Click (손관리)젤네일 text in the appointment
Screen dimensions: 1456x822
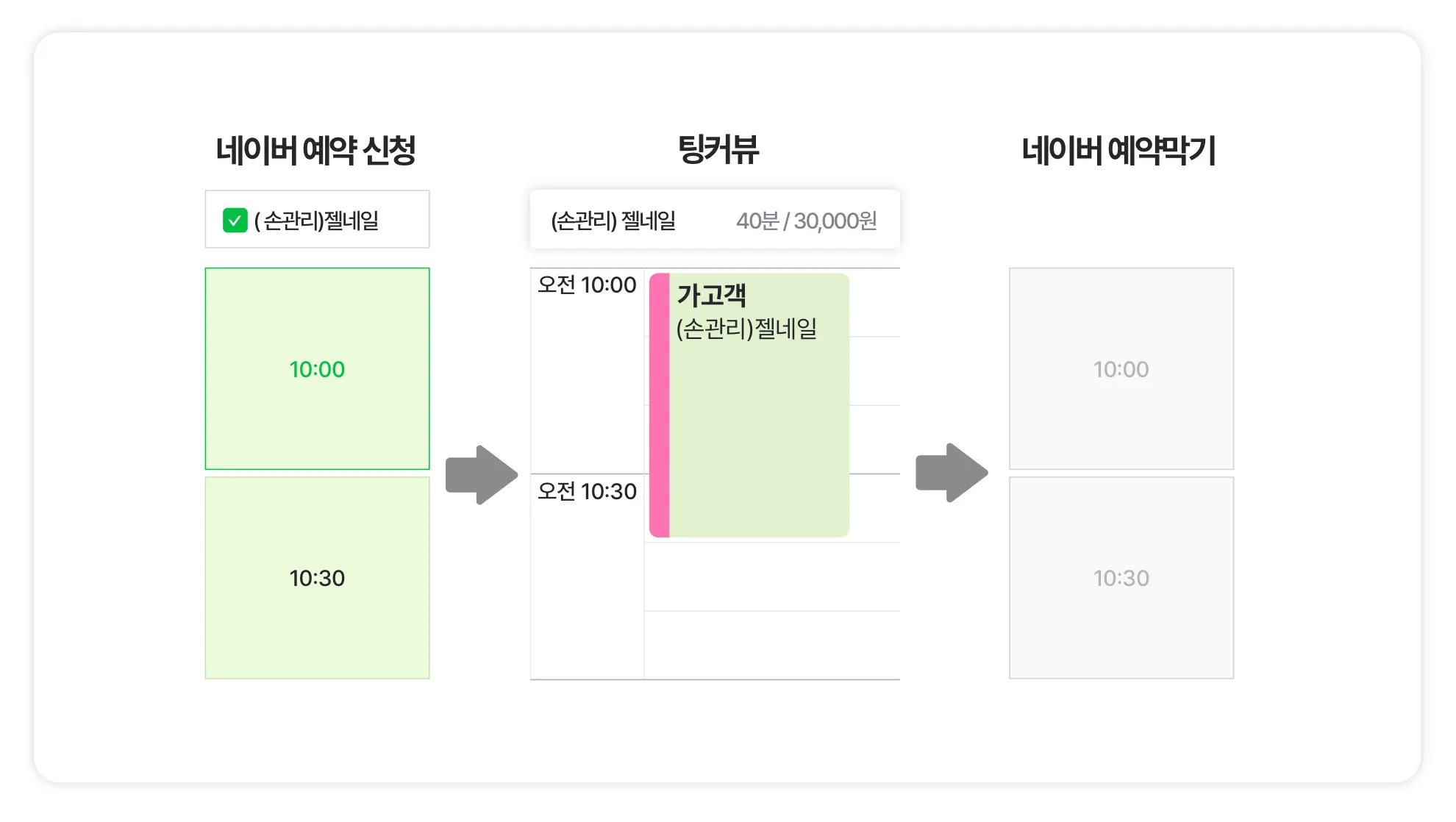[x=746, y=328]
